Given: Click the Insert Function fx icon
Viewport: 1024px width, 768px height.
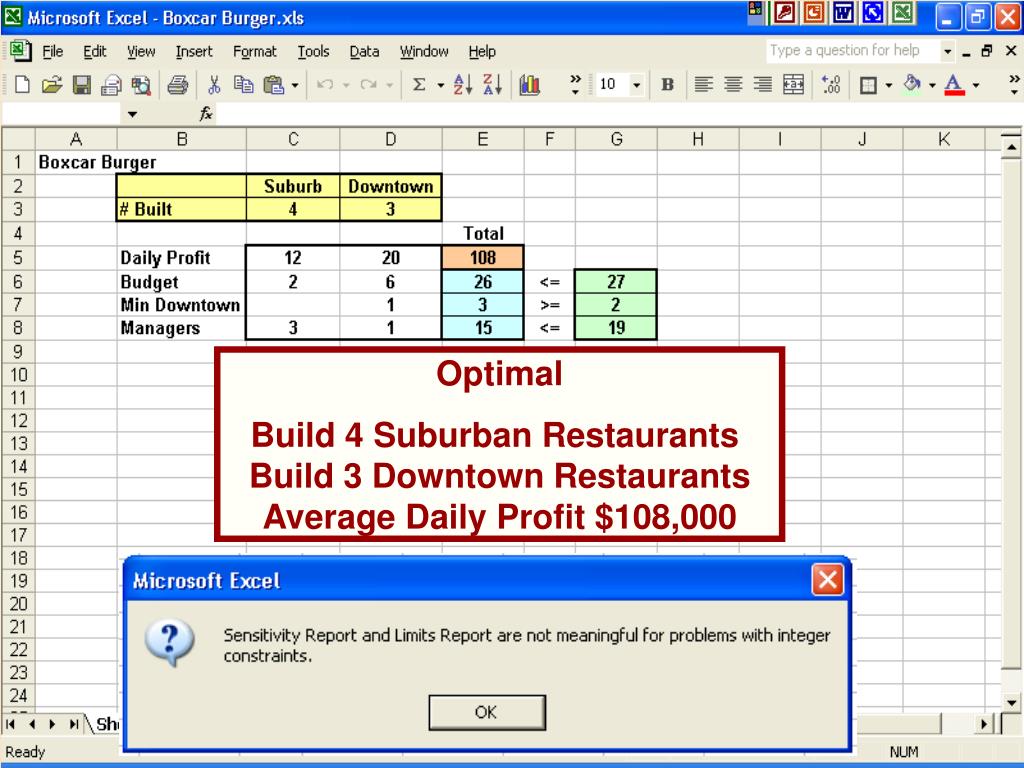Looking at the screenshot, I should [x=206, y=114].
